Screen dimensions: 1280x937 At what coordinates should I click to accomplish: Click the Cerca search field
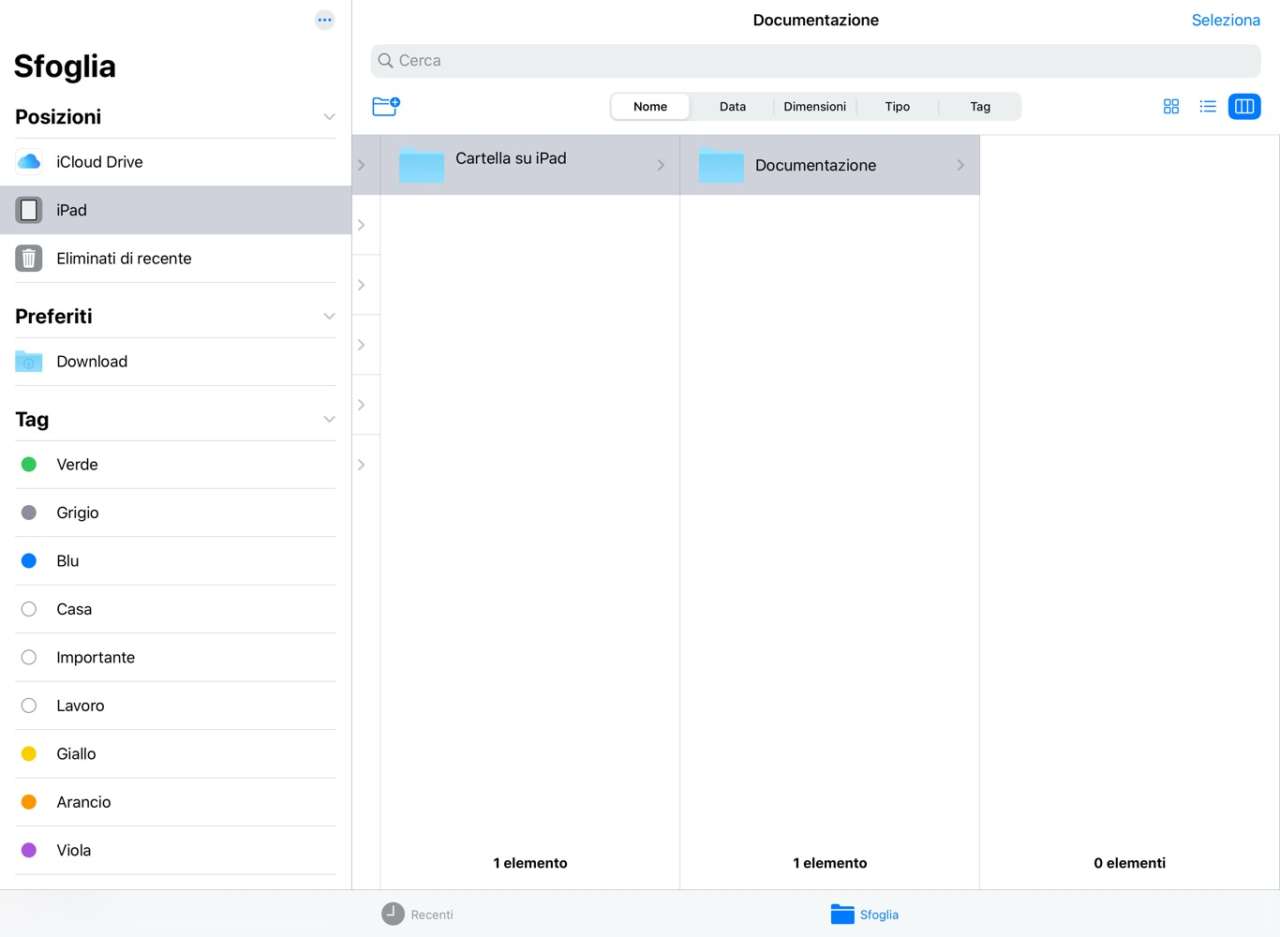coord(816,61)
